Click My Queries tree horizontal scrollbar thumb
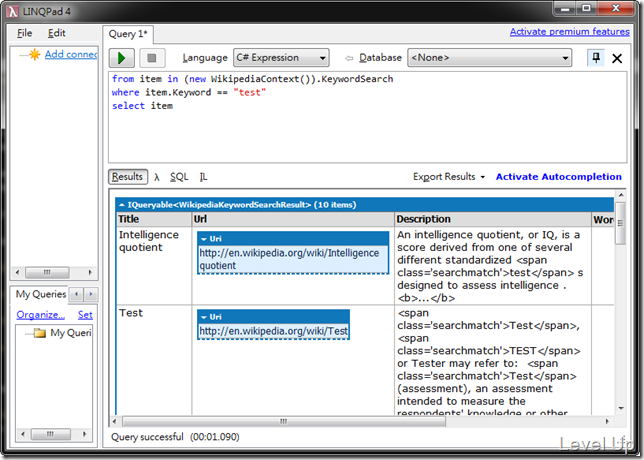The width and height of the screenshot is (644, 460). pos(50,434)
